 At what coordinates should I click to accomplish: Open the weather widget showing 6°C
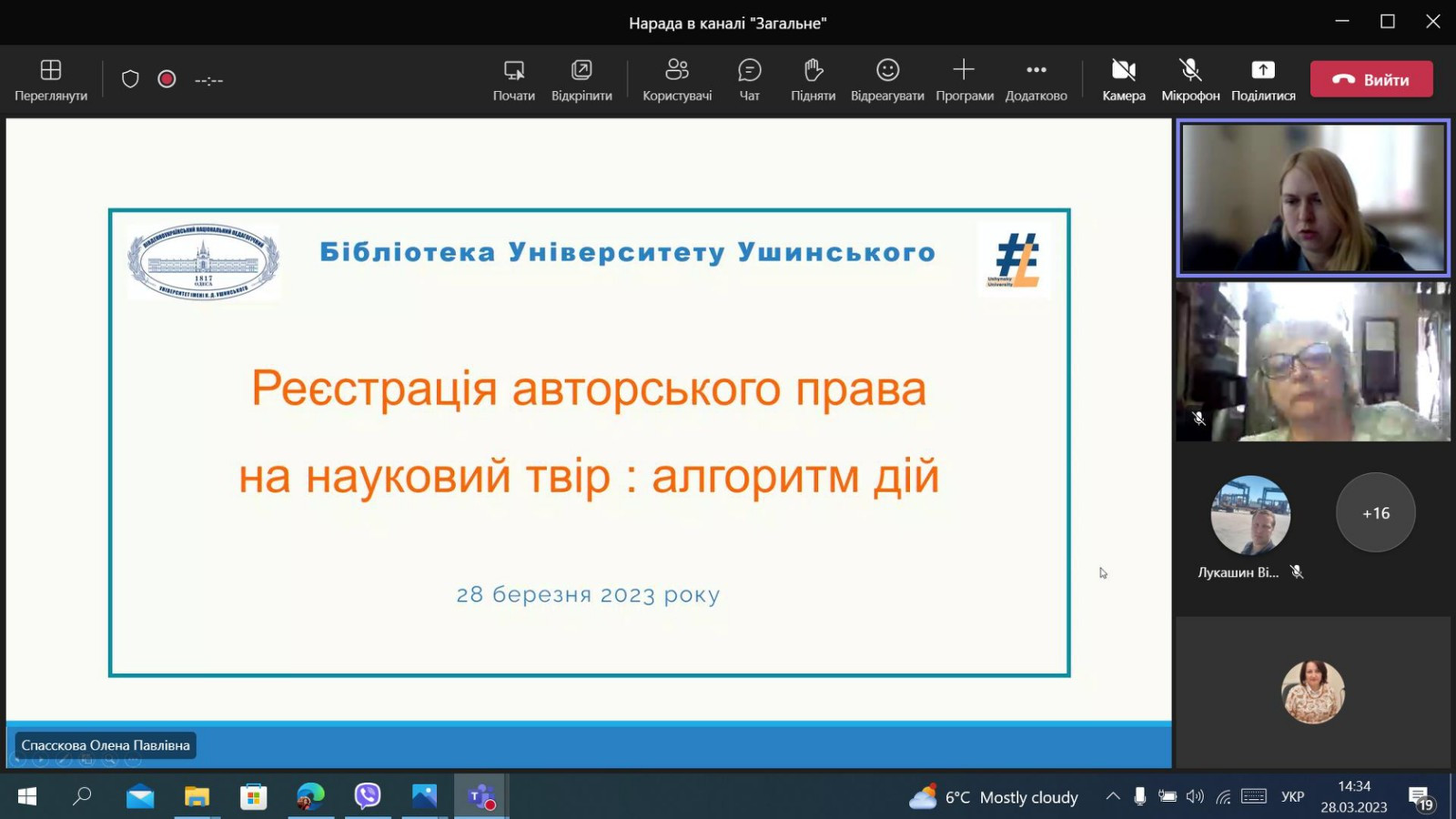994,797
